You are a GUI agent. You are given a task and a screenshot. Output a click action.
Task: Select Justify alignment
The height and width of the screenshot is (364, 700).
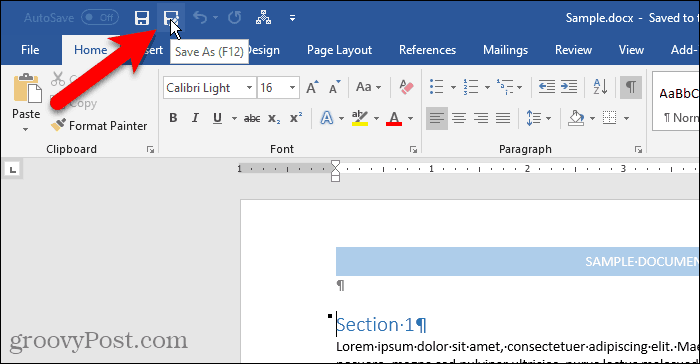(x=503, y=118)
